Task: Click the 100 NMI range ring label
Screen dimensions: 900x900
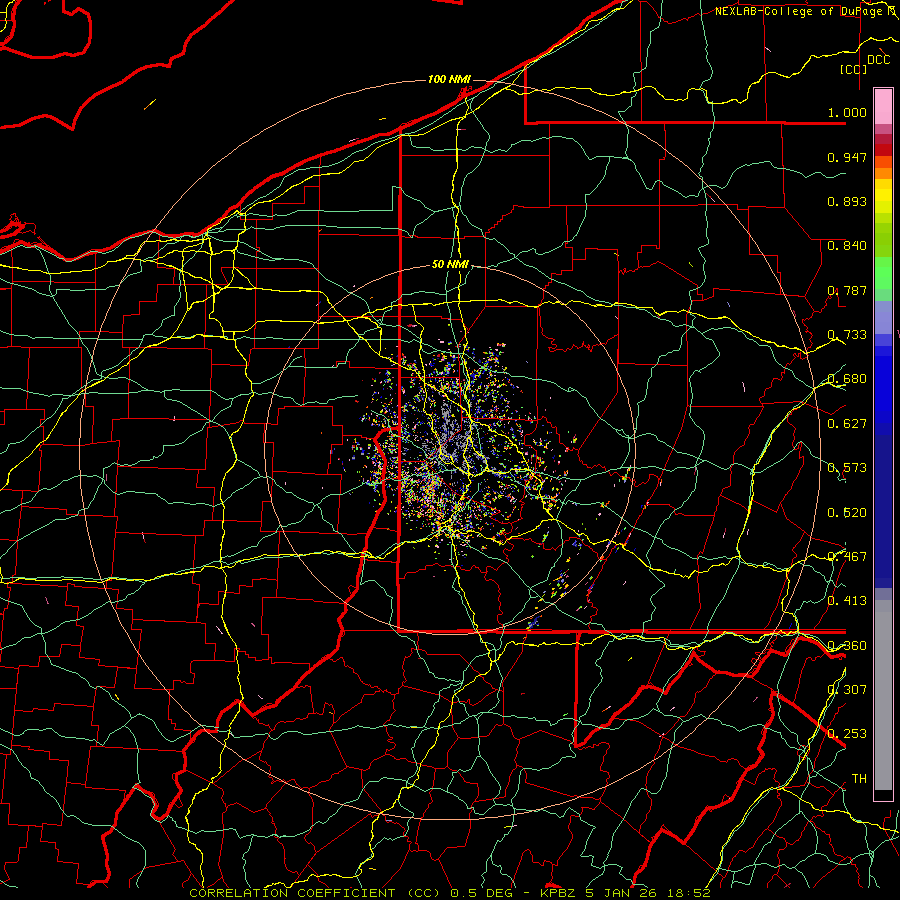Action: 449,79
